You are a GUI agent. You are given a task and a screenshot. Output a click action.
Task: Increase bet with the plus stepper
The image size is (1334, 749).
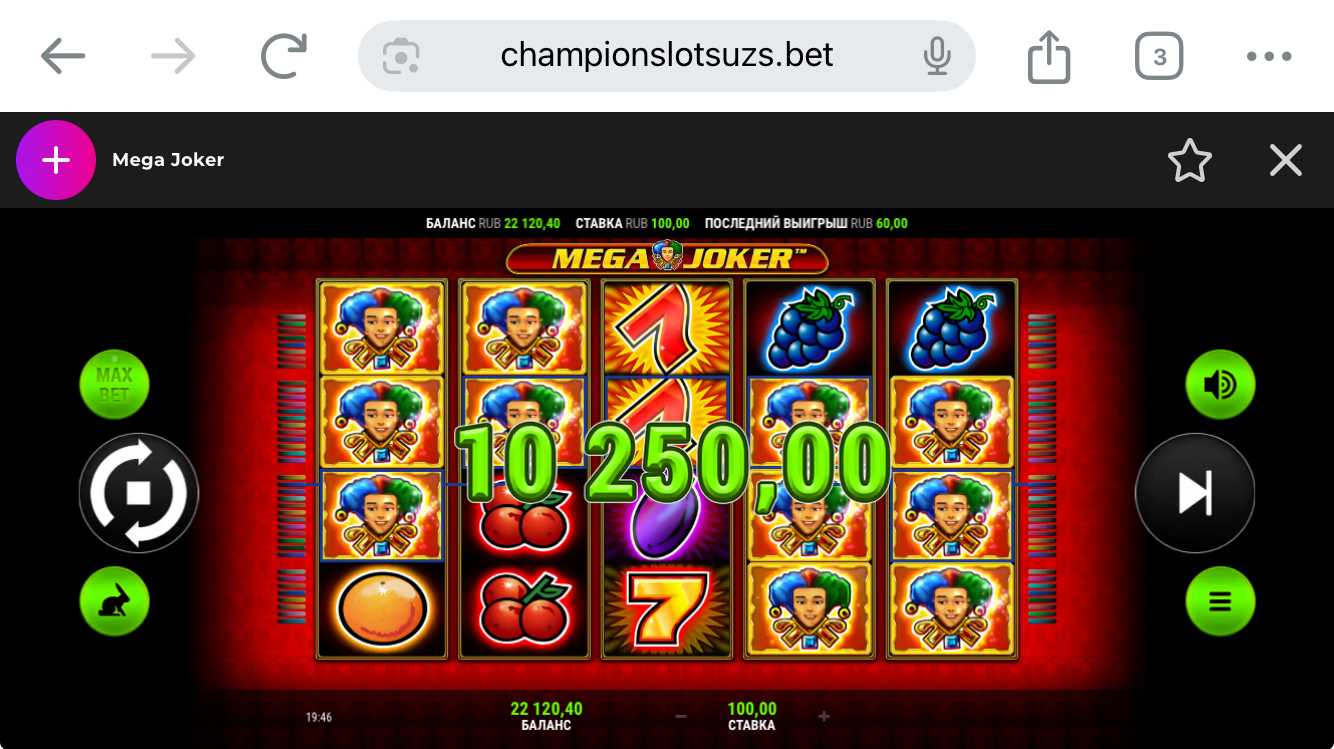pyautogui.click(x=824, y=717)
